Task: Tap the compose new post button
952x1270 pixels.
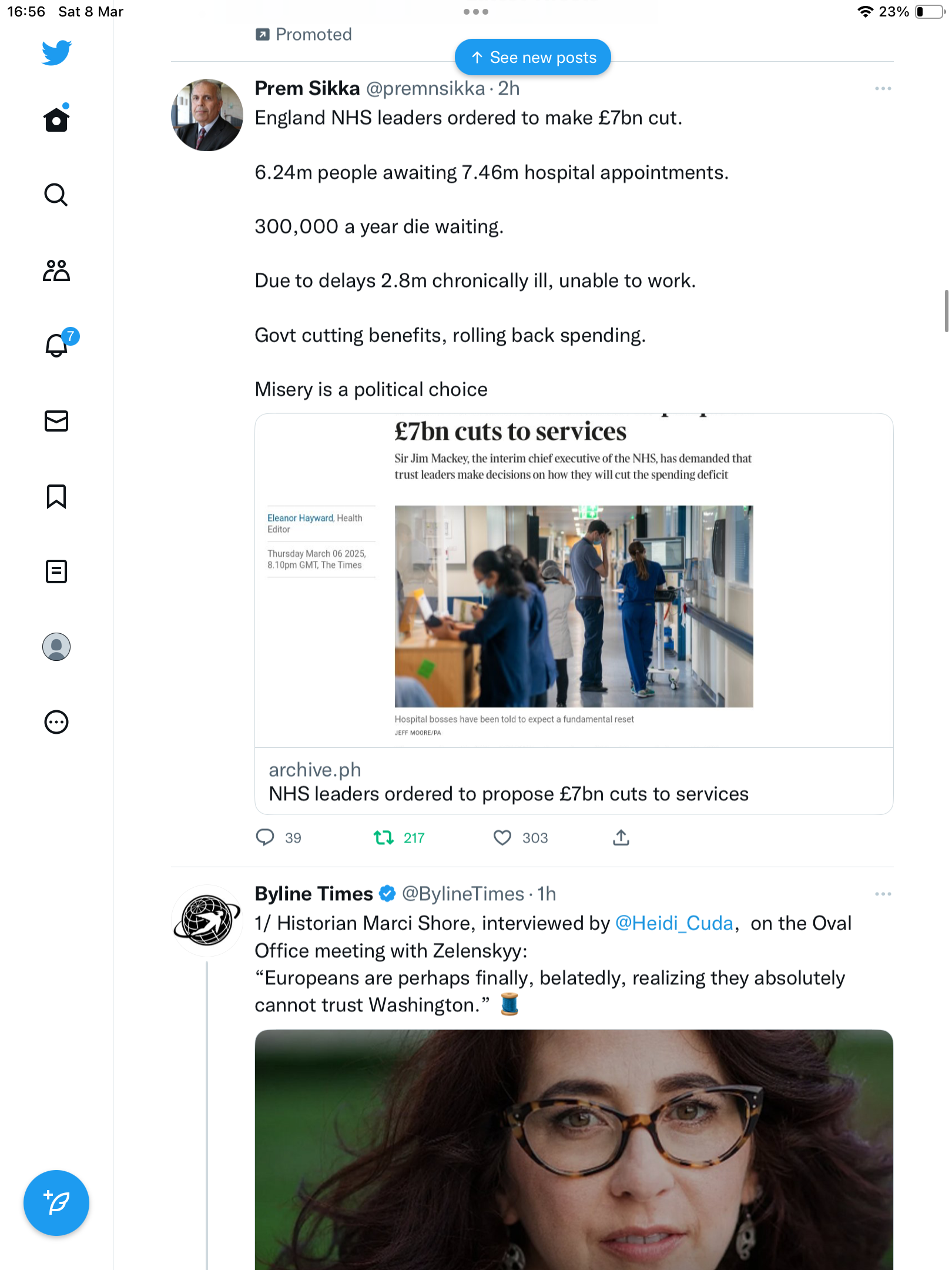Action: pyautogui.click(x=56, y=1203)
